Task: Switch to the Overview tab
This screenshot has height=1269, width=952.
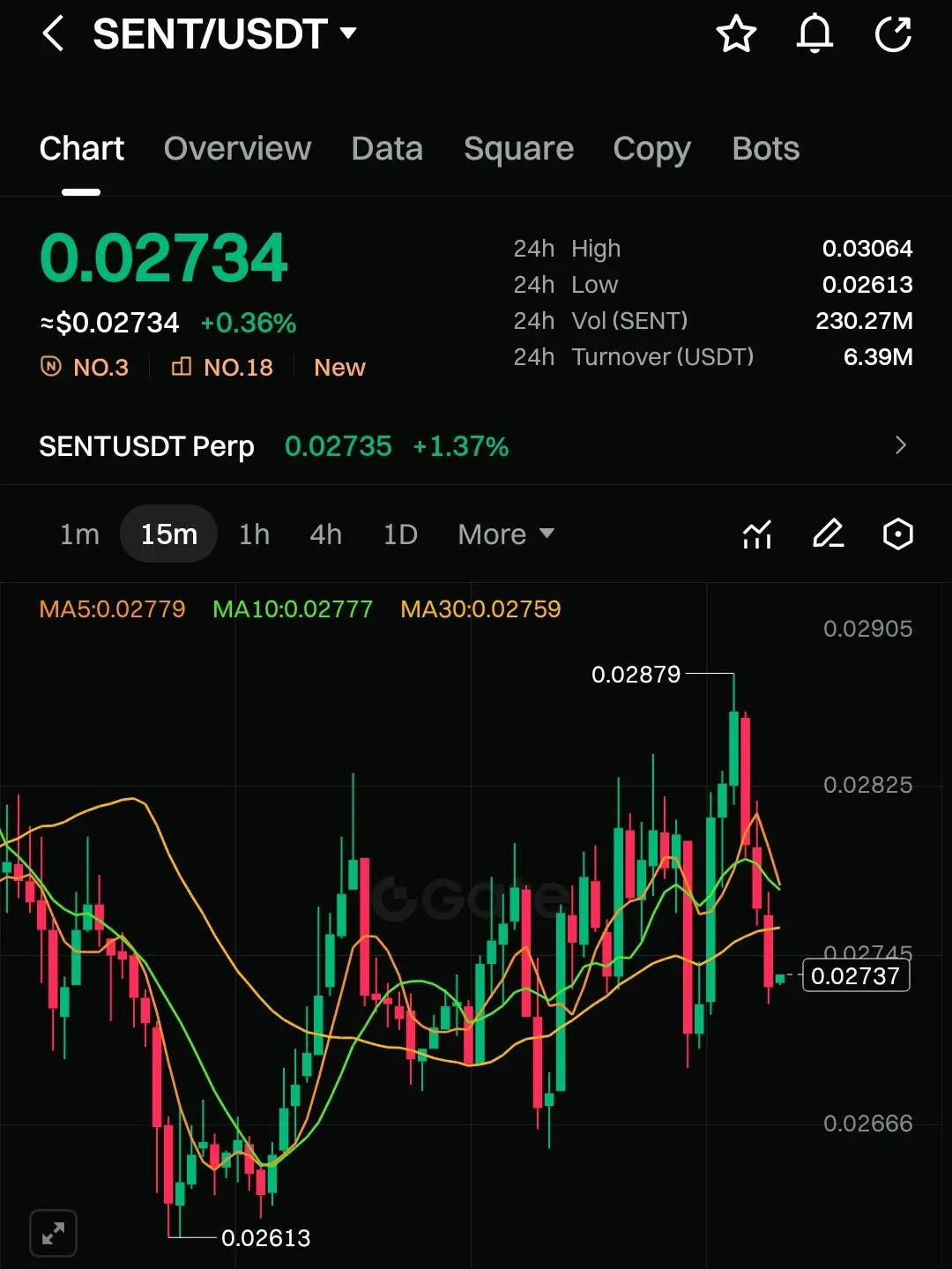Action: click(x=237, y=148)
